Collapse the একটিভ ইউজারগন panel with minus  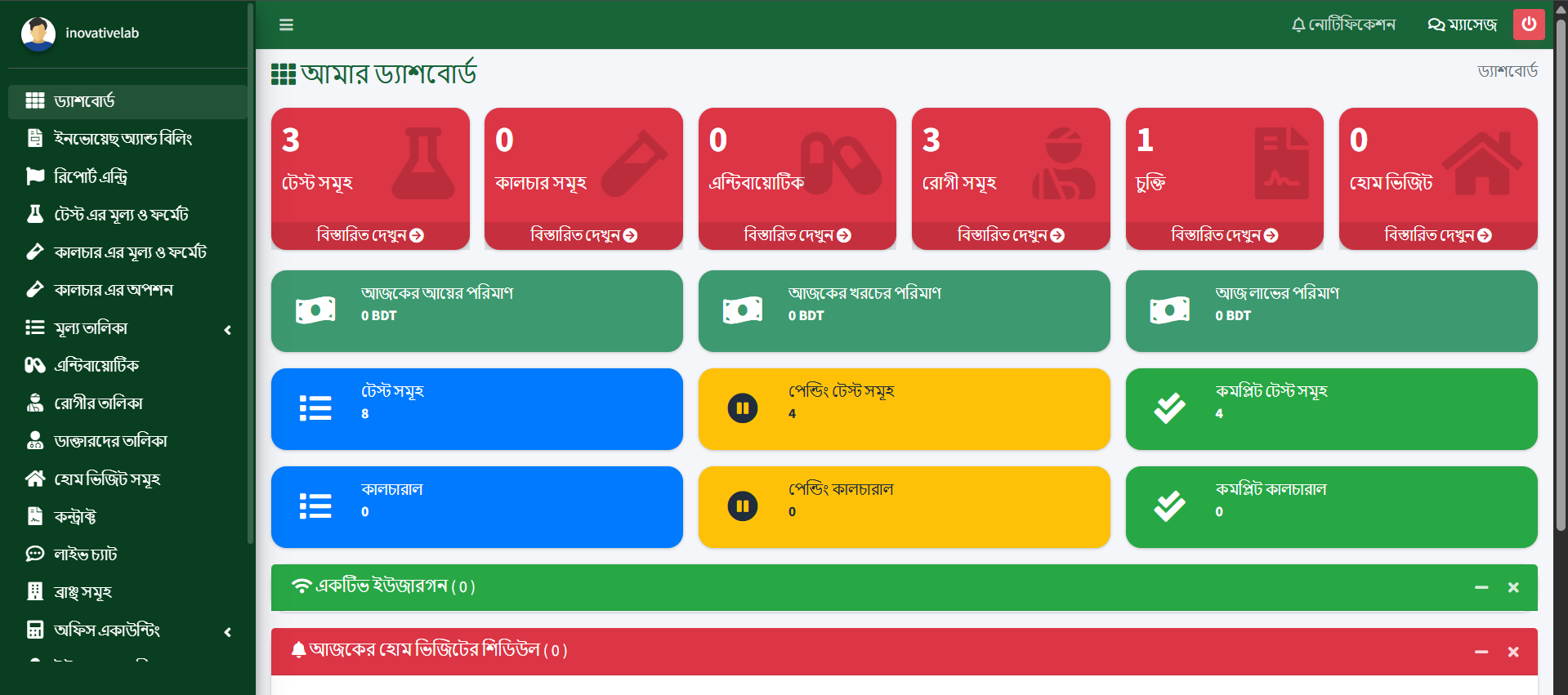pos(1481,587)
